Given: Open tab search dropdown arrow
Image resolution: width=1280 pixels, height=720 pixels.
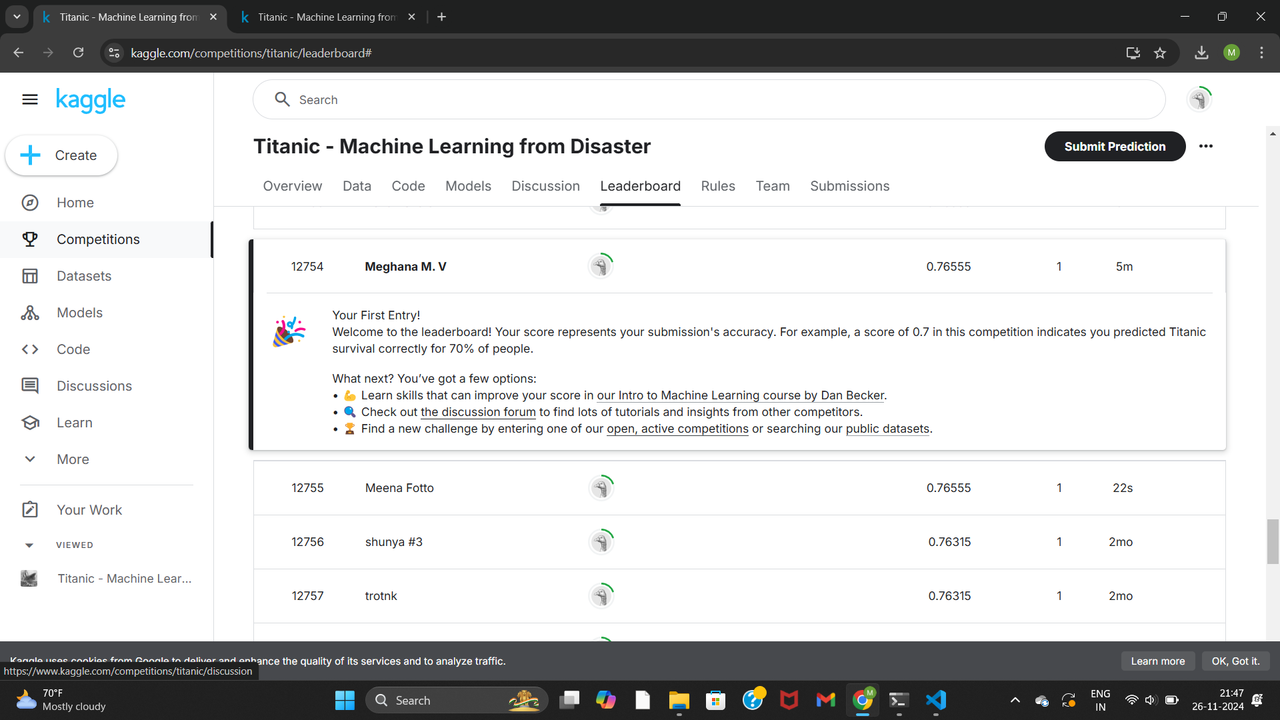Looking at the screenshot, I should (x=17, y=17).
